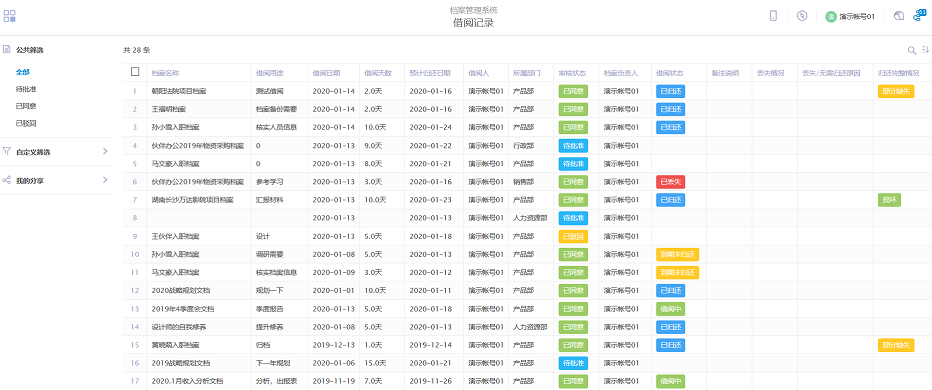Click the search magnifier icon above table
Screen dimensions: 932x390
[x=911, y=51]
